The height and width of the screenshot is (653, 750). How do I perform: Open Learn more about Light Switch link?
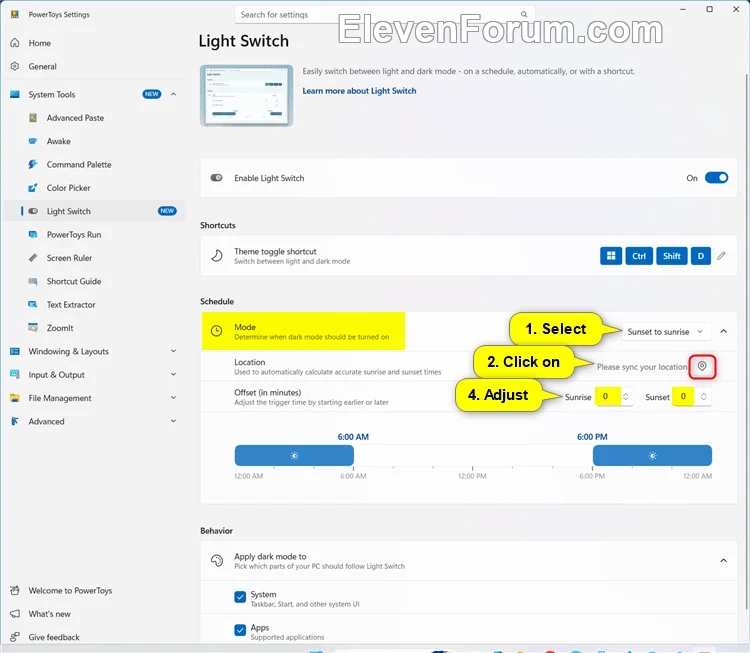[359, 91]
